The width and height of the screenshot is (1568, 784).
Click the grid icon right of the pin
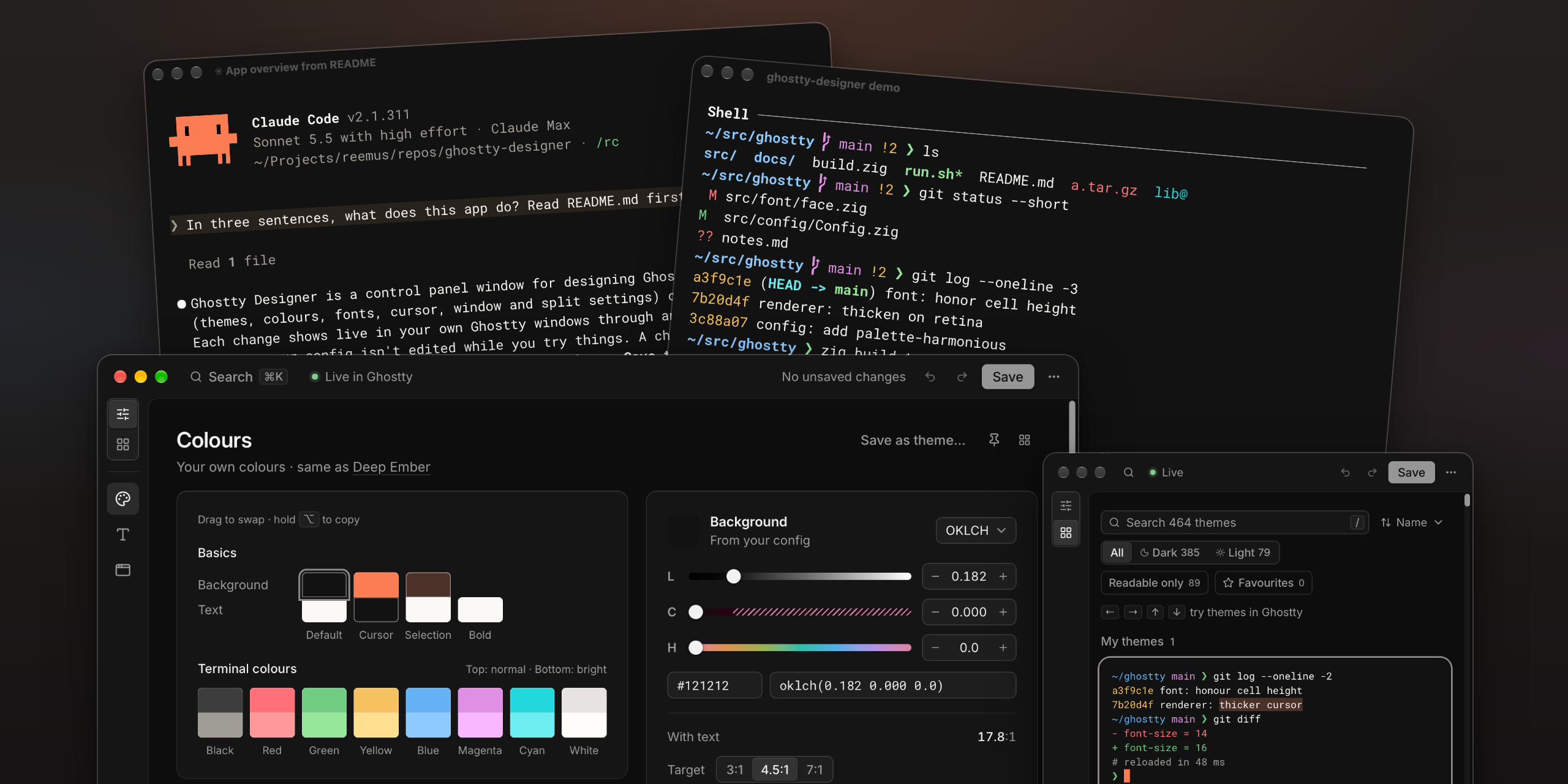1024,440
